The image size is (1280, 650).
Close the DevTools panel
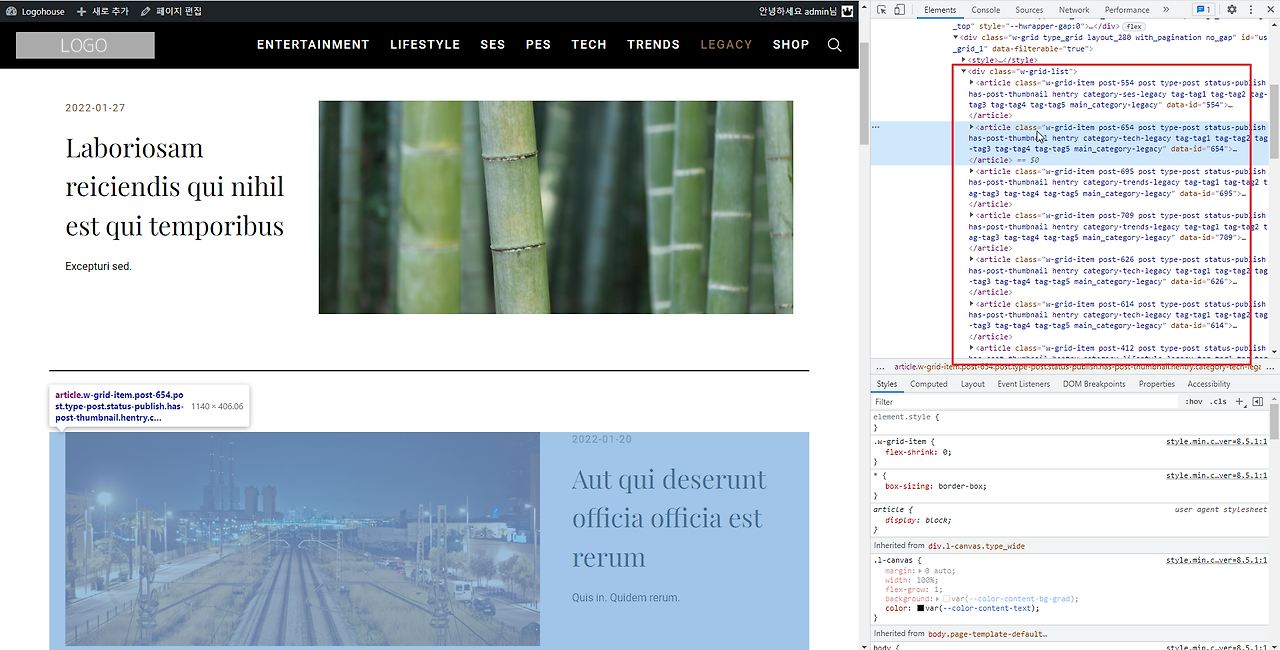pyautogui.click(x=1269, y=10)
